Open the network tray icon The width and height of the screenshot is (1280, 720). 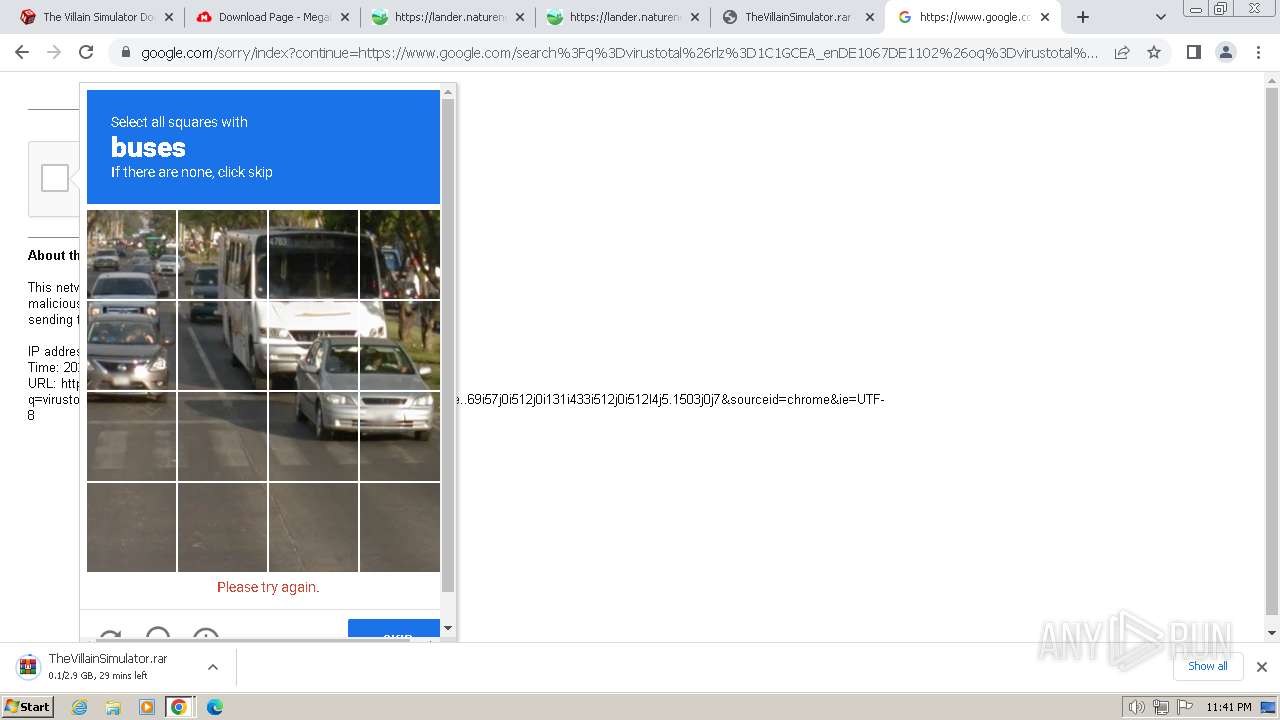click(x=1161, y=707)
